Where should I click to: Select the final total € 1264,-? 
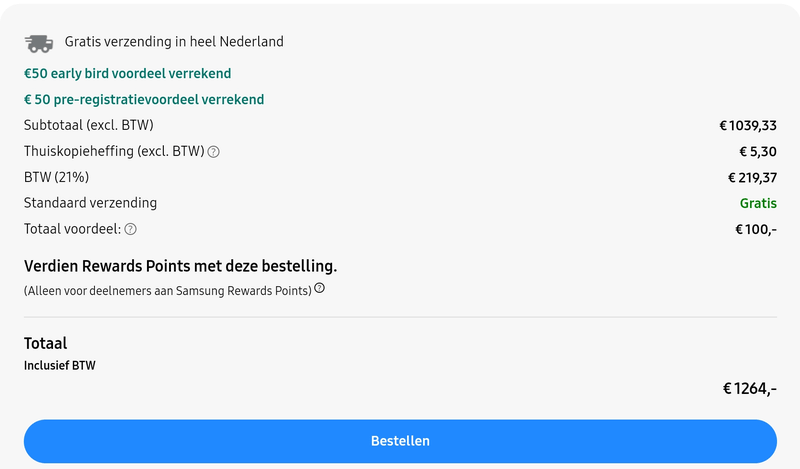click(749, 388)
